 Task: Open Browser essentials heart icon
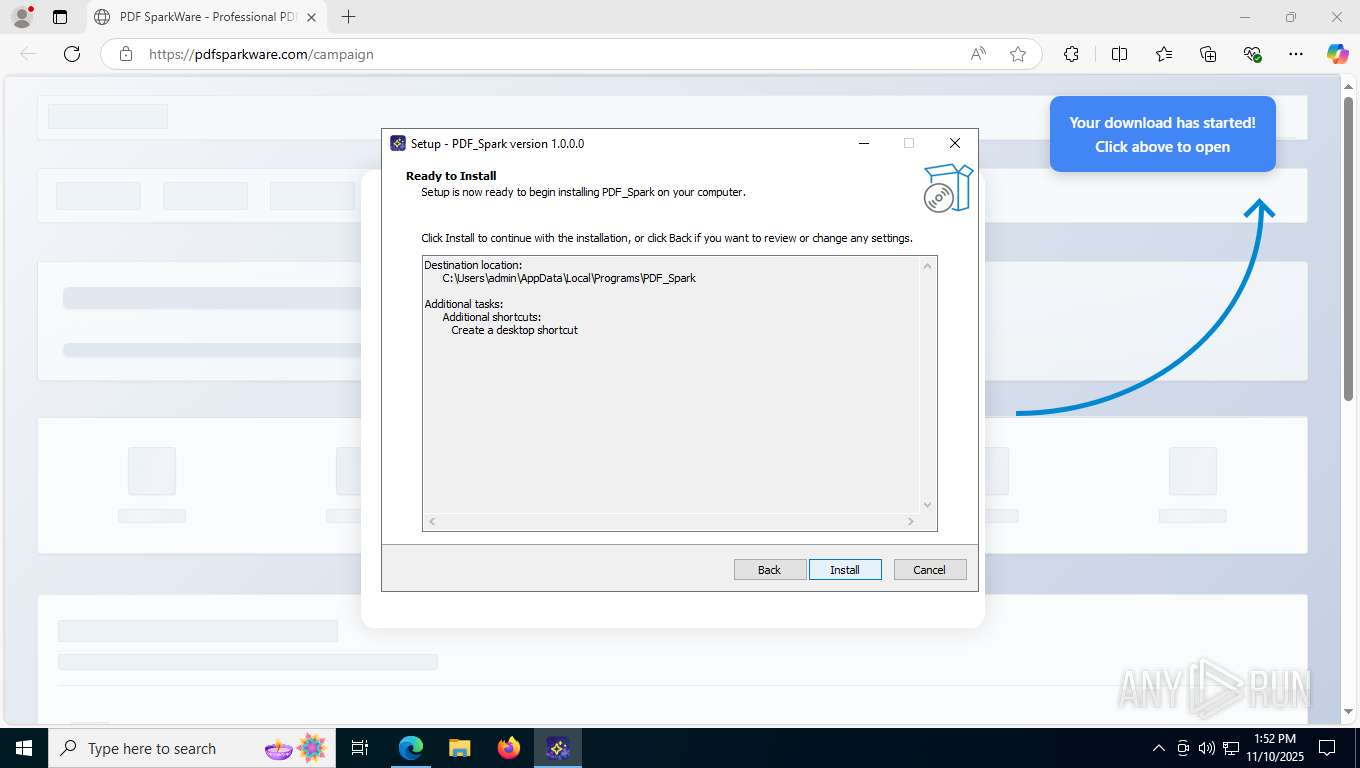(1252, 54)
